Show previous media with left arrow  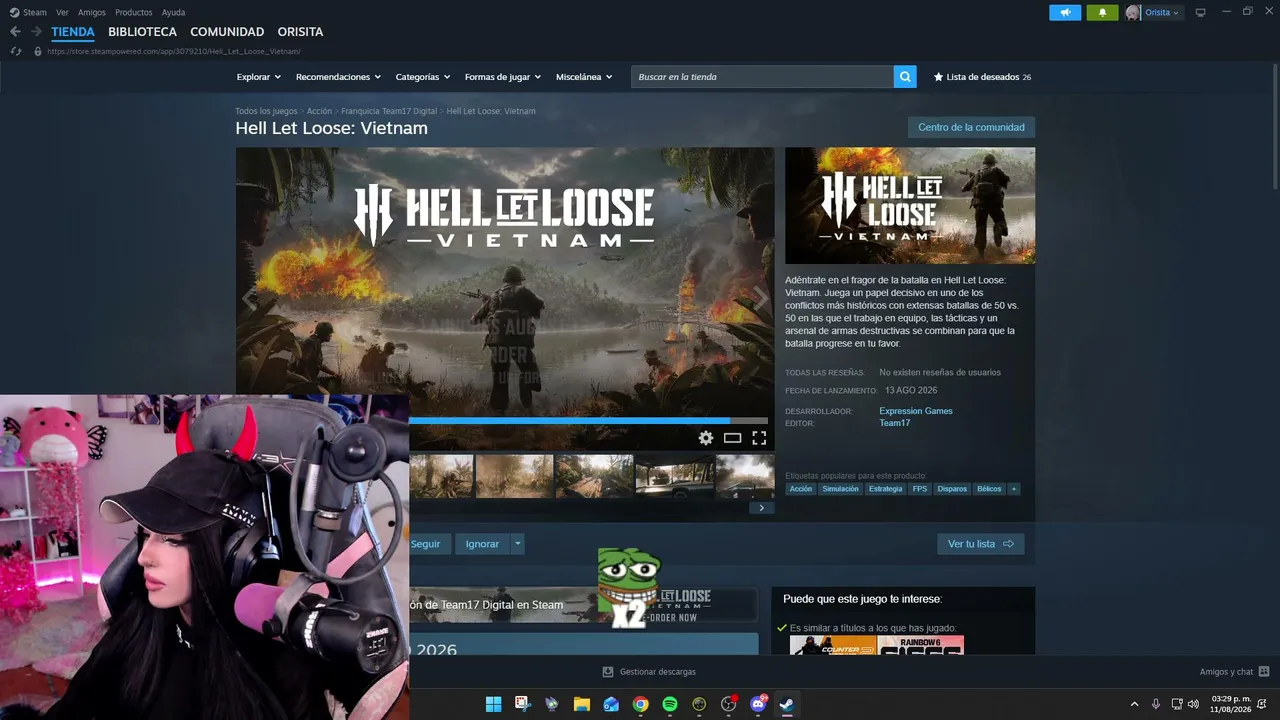point(249,298)
